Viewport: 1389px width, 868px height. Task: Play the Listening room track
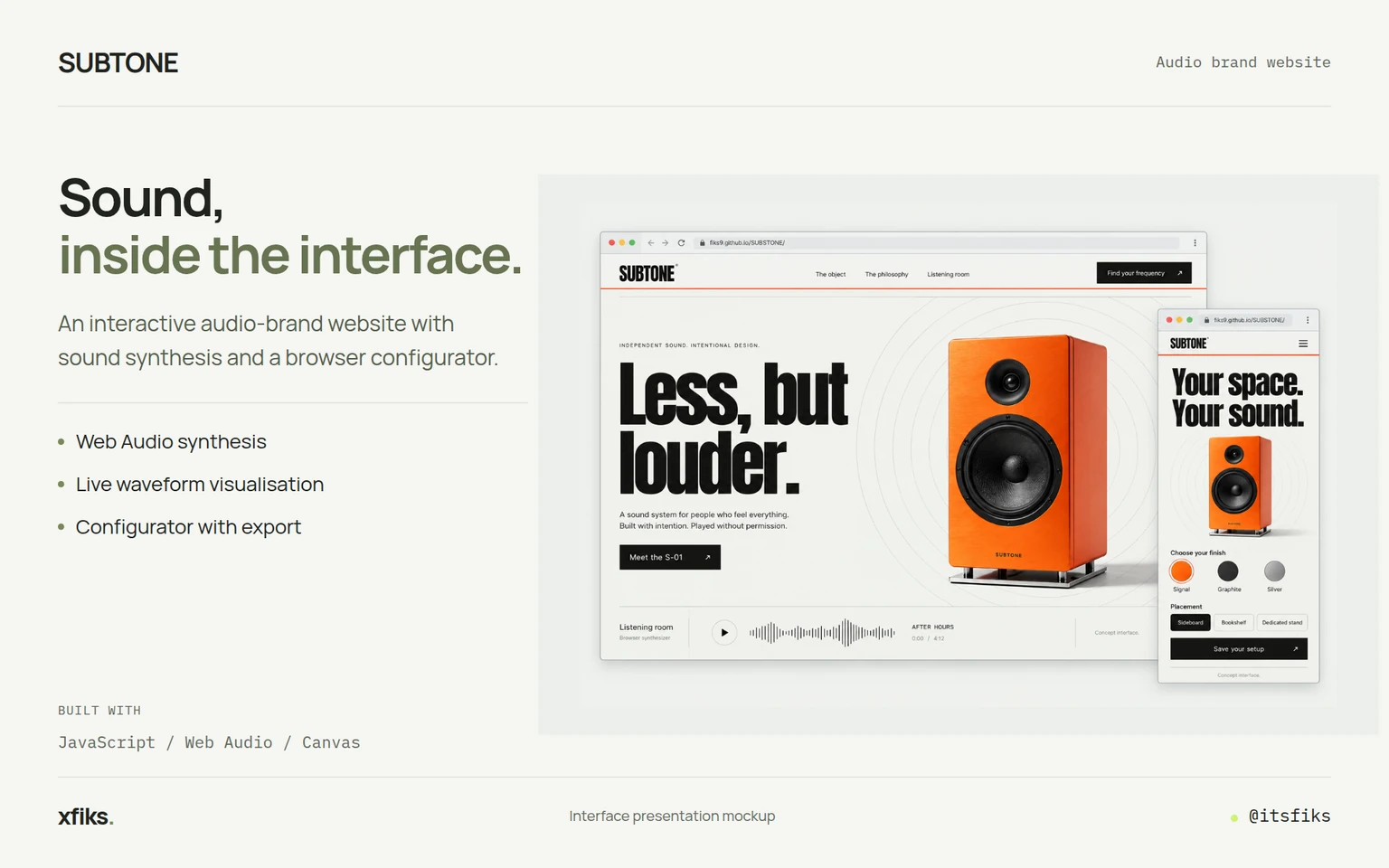(723, 632)
